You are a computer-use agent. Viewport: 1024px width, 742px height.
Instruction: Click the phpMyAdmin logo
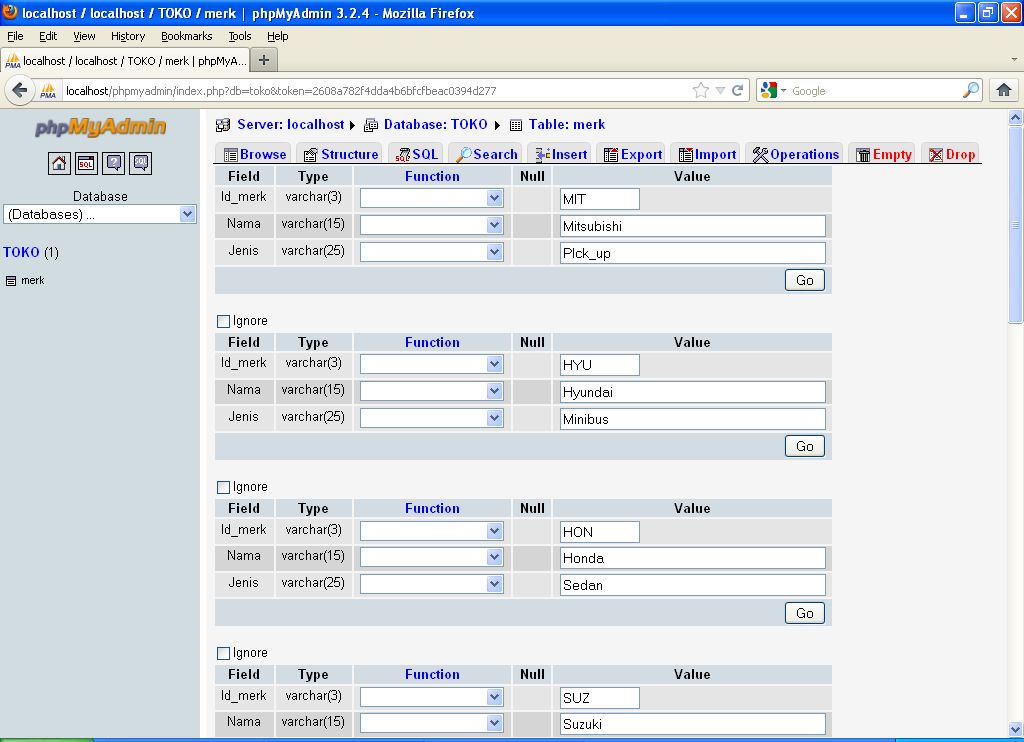(x=101, y=126)
